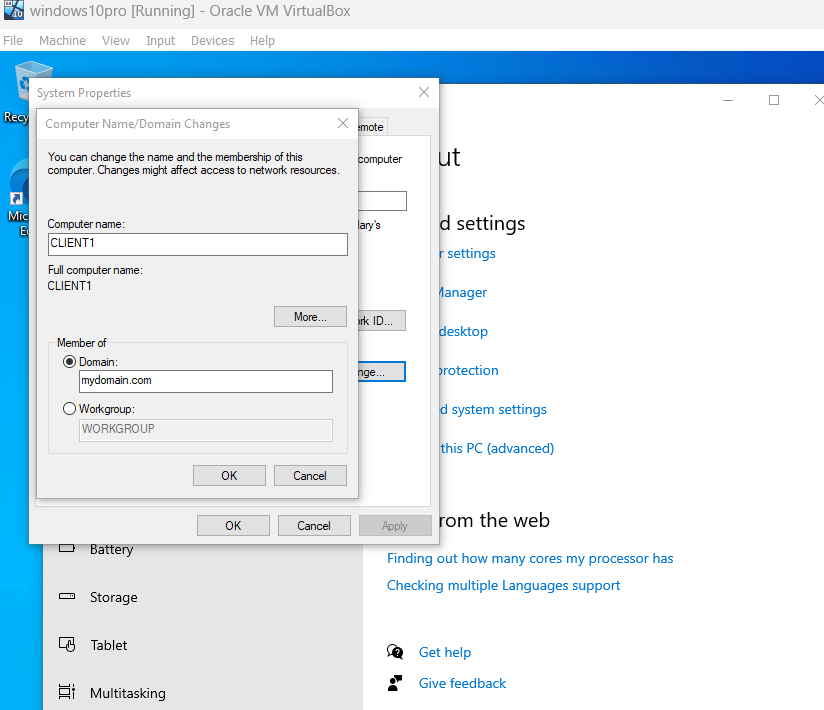The height and width of the screenshot is (710, 824).
Task: Click the Battery icon in Settings sidebar
Action: click(x=67, y=549)
